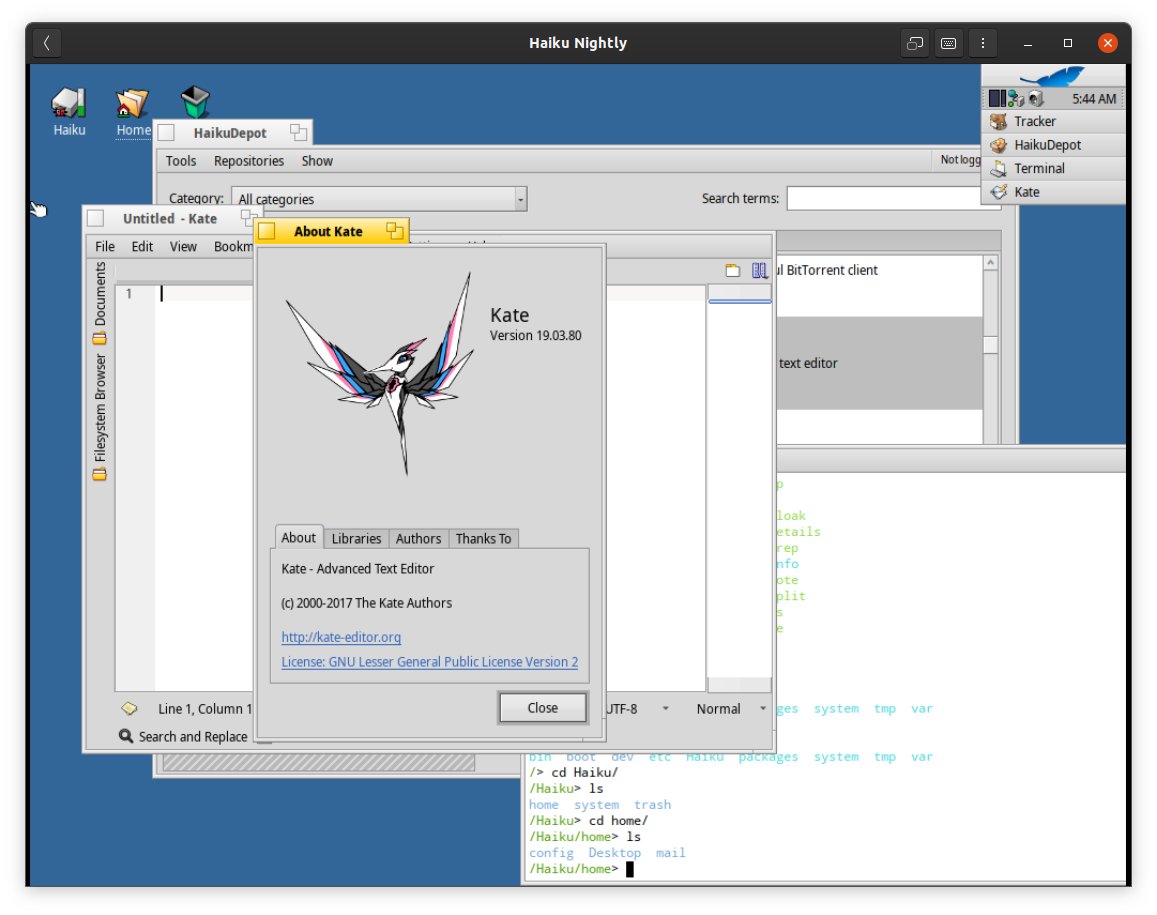The image size is (1157, 915).
Task: Open the UTF-8 encoding dropdown in Kate
Action: coord(637,708)
